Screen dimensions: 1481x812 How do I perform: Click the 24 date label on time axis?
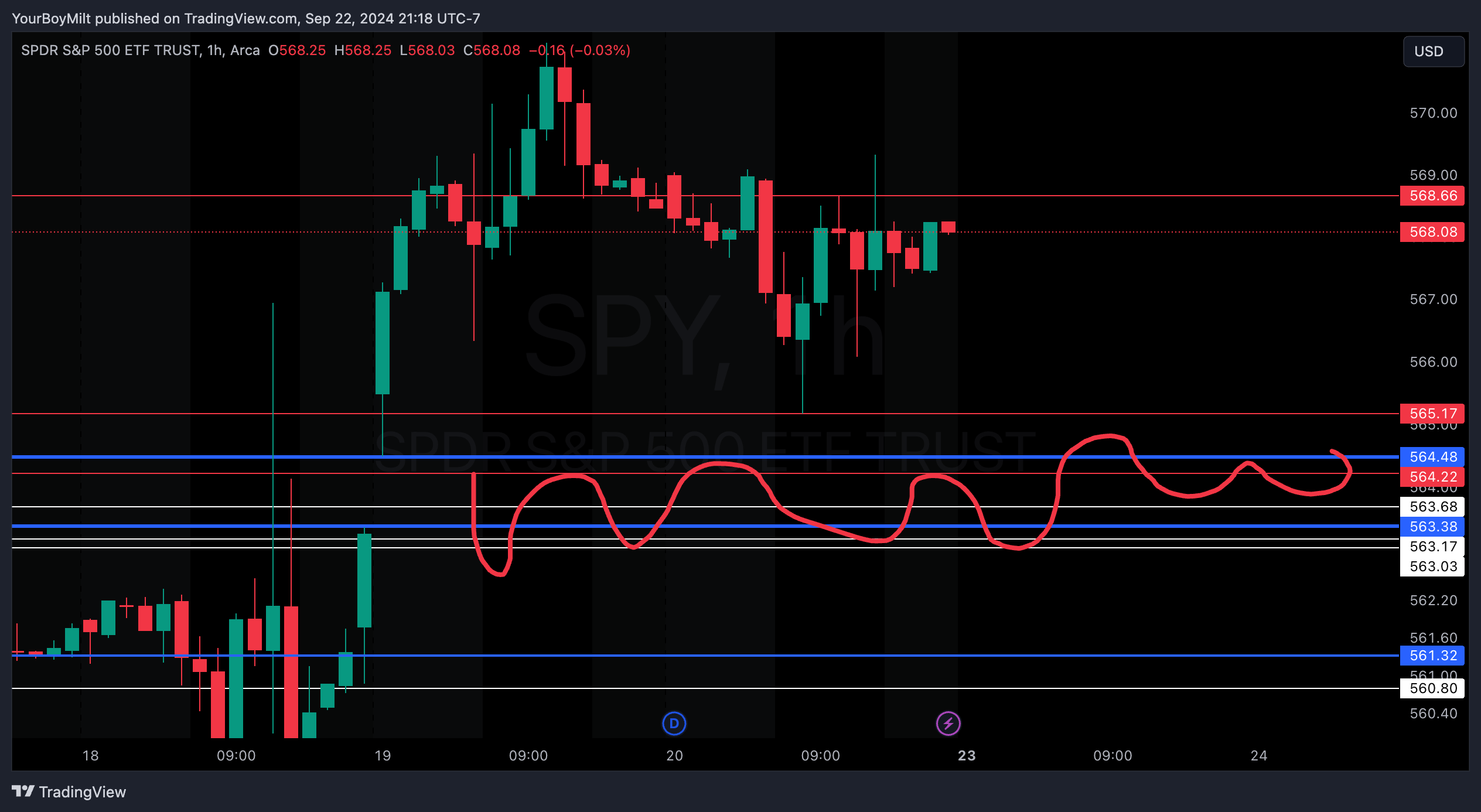click(1259, 756)
